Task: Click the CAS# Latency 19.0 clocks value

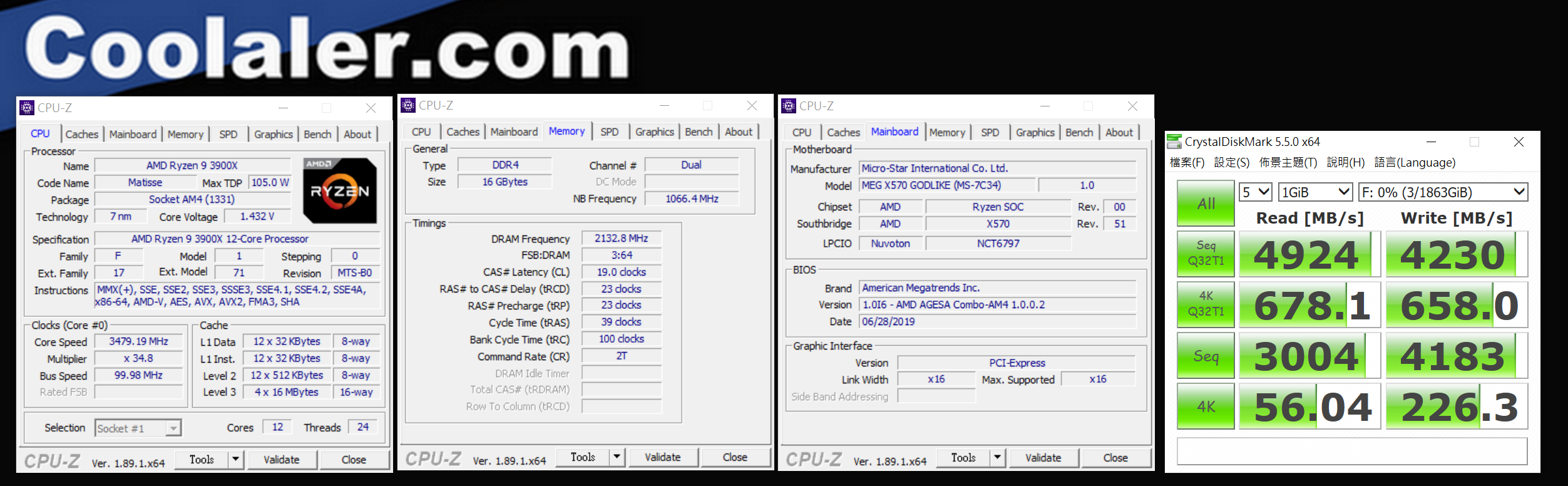Action: 622,272
